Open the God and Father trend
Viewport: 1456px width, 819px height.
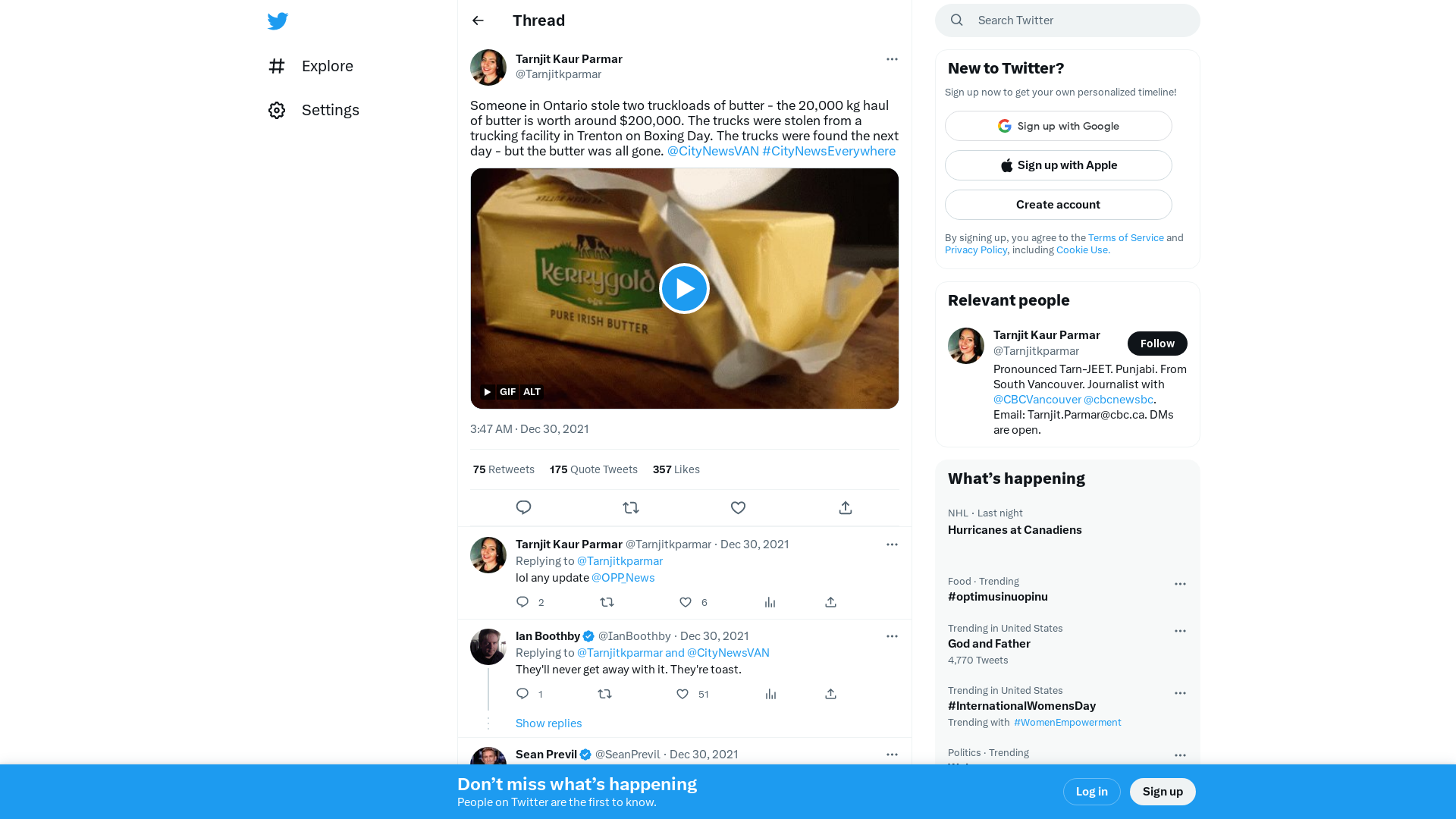(989, 644)
